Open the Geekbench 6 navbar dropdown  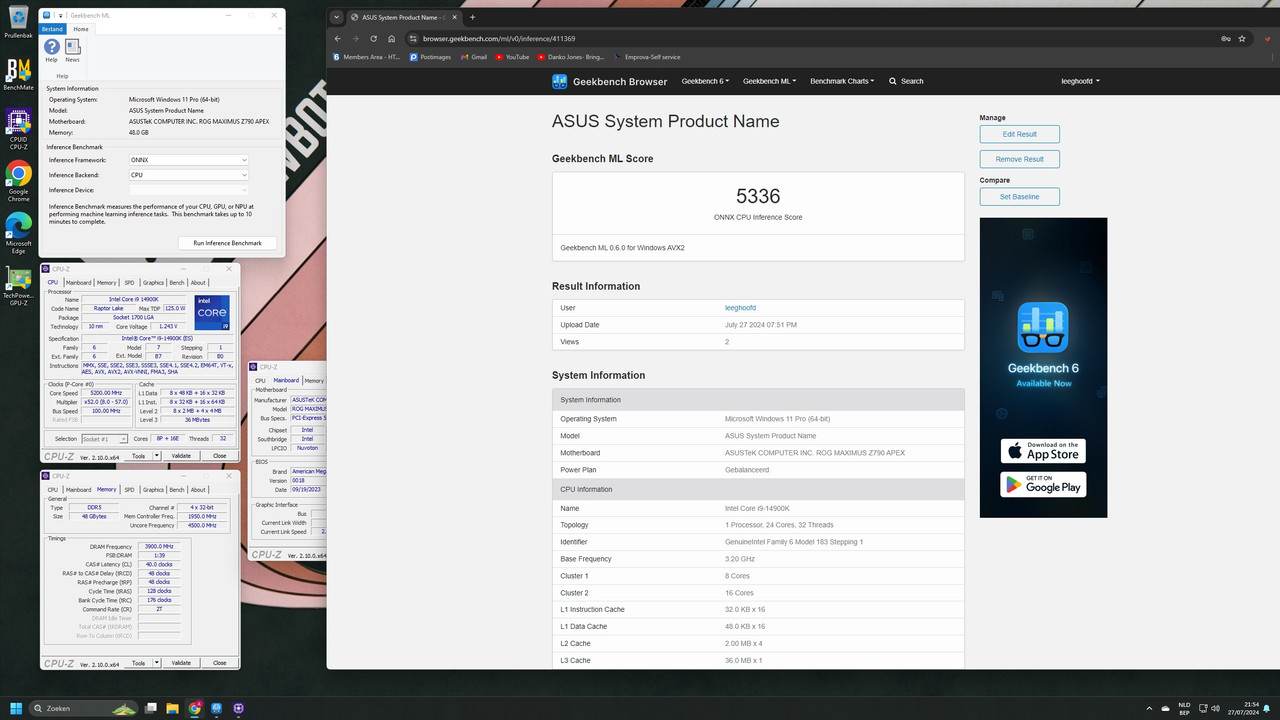[705, 81]
